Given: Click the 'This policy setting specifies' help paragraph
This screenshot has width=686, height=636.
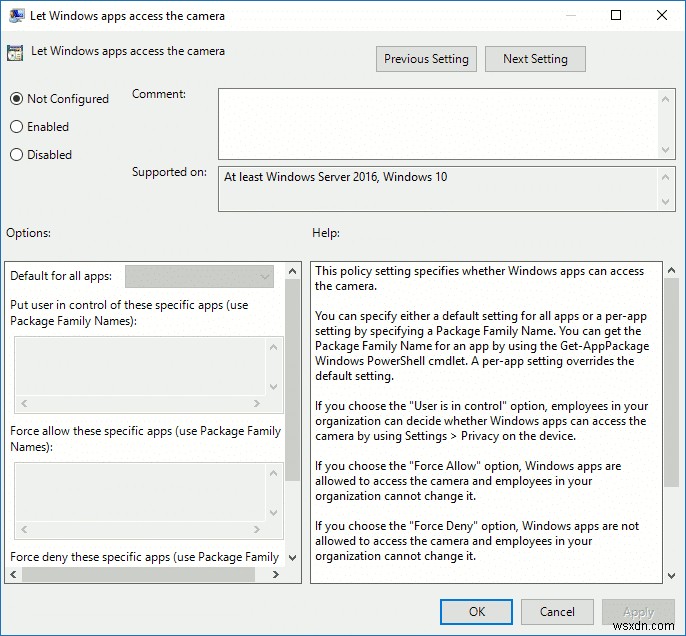Looking at the screenshot, I should pyautogui.click(x=480, y=278).
